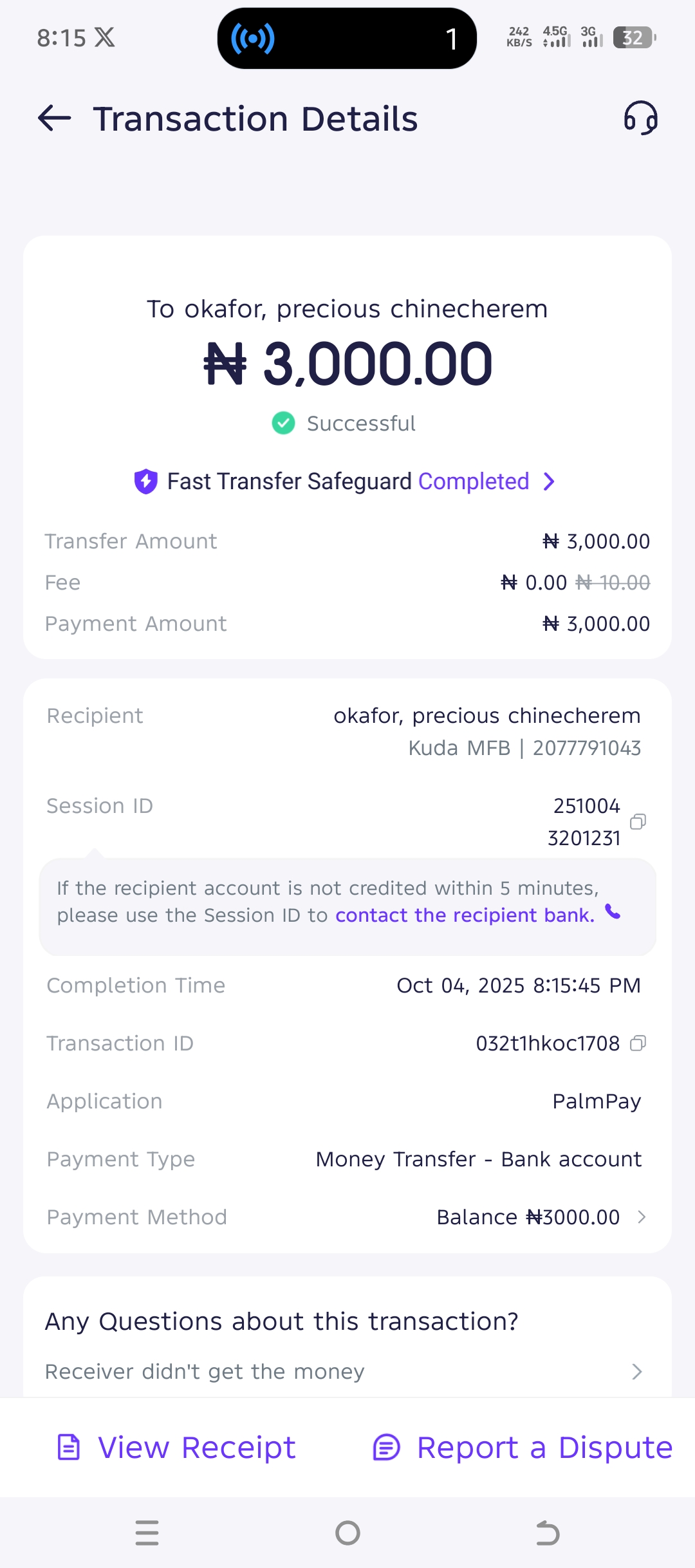The width and height of the screenshot is (695, 1568).
Task: Open "Receiver didn't get the money" chevron
Action: click(x=637, y=1372)
